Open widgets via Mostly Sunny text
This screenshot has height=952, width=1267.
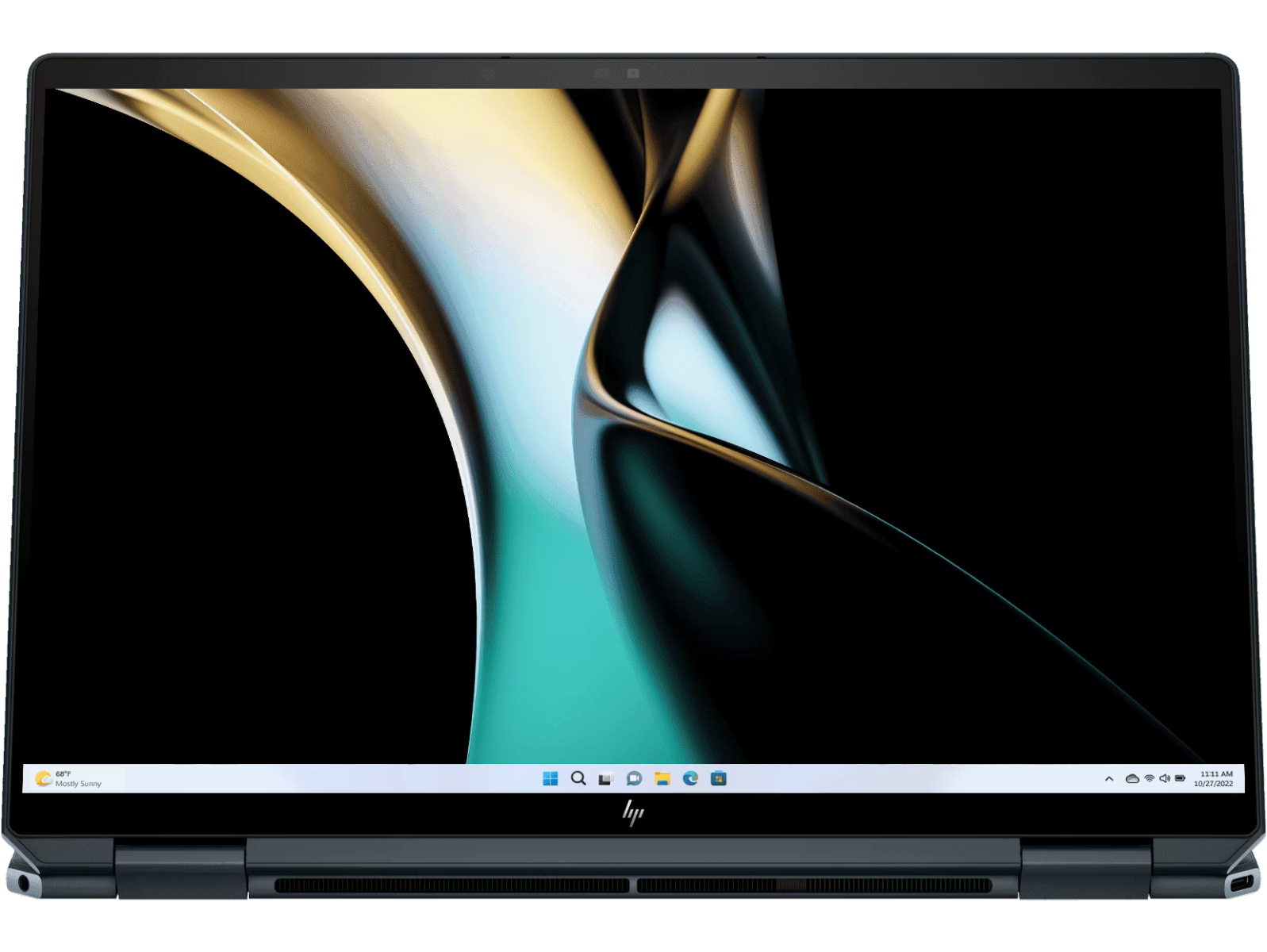click(79, 784)
